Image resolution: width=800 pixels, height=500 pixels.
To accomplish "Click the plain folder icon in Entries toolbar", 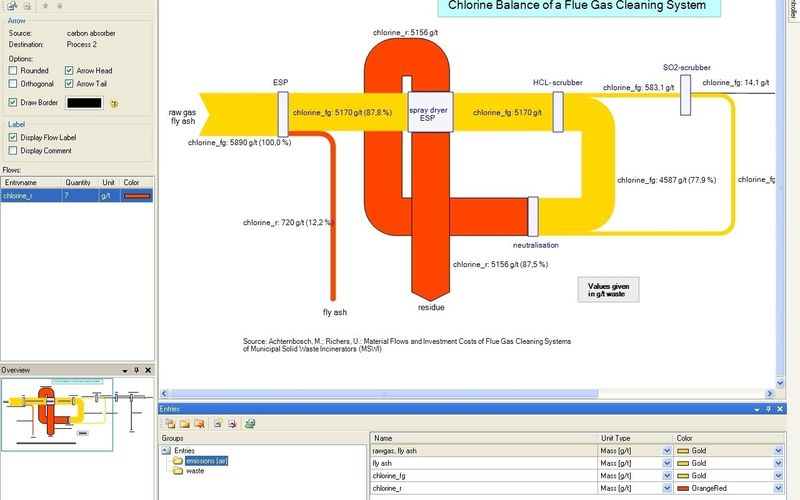I will pos(185,423).
